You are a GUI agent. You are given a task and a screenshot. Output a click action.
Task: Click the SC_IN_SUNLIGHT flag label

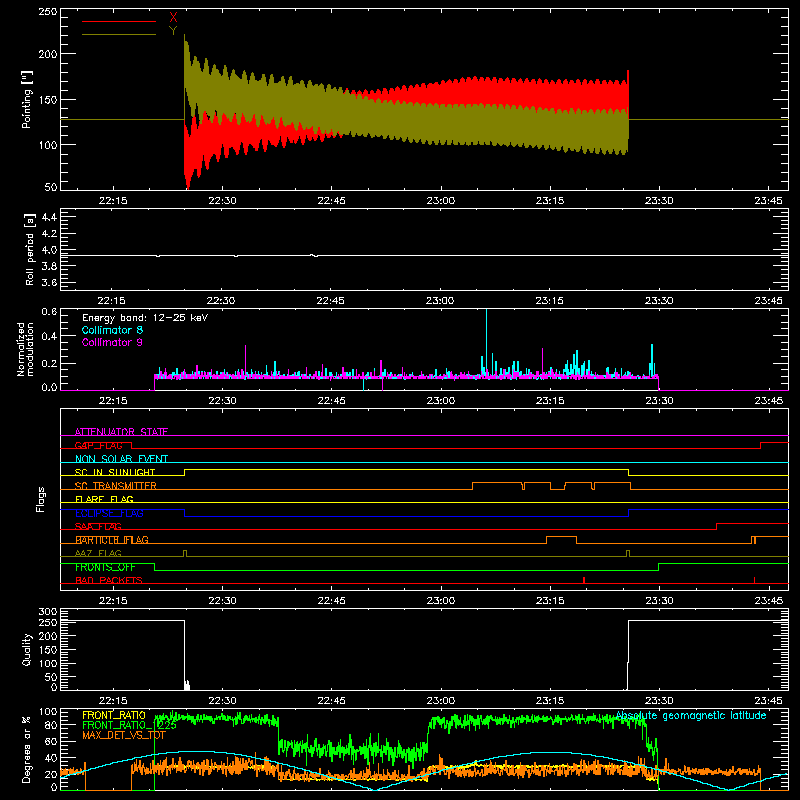point(115,472)
